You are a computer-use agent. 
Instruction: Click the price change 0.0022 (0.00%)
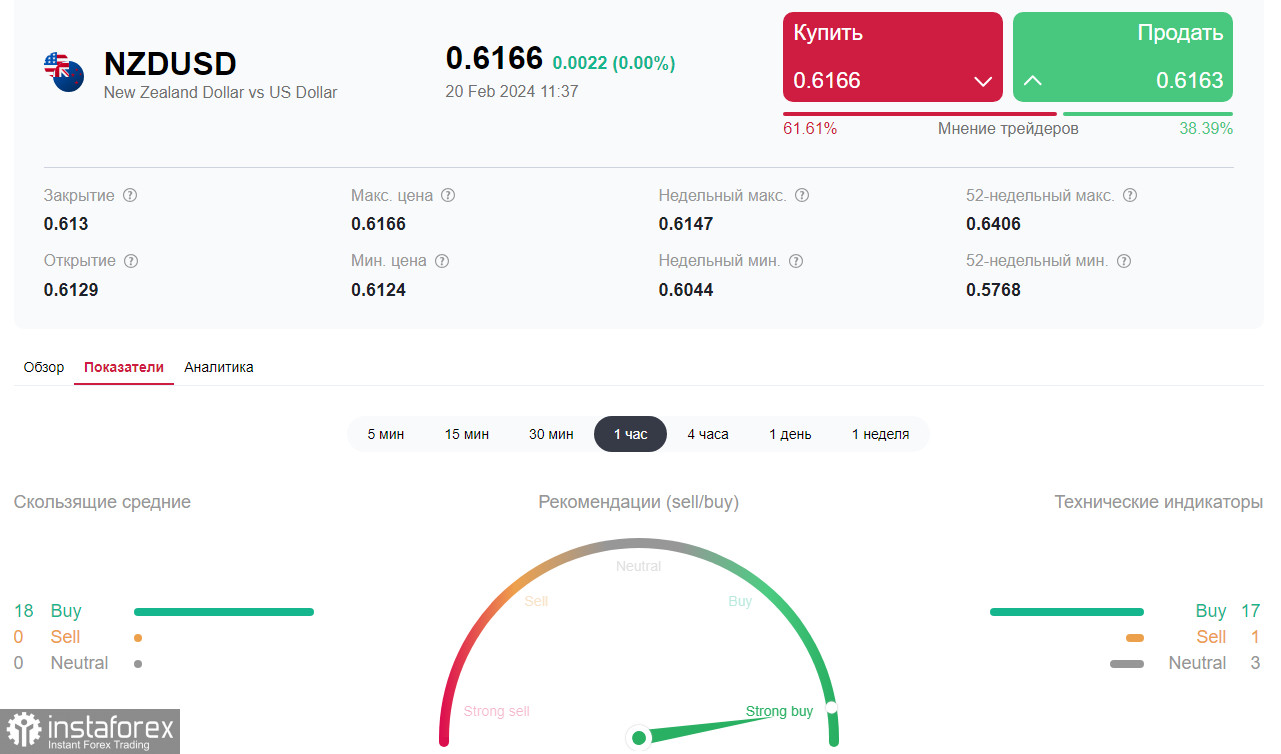tap(613, 63)
